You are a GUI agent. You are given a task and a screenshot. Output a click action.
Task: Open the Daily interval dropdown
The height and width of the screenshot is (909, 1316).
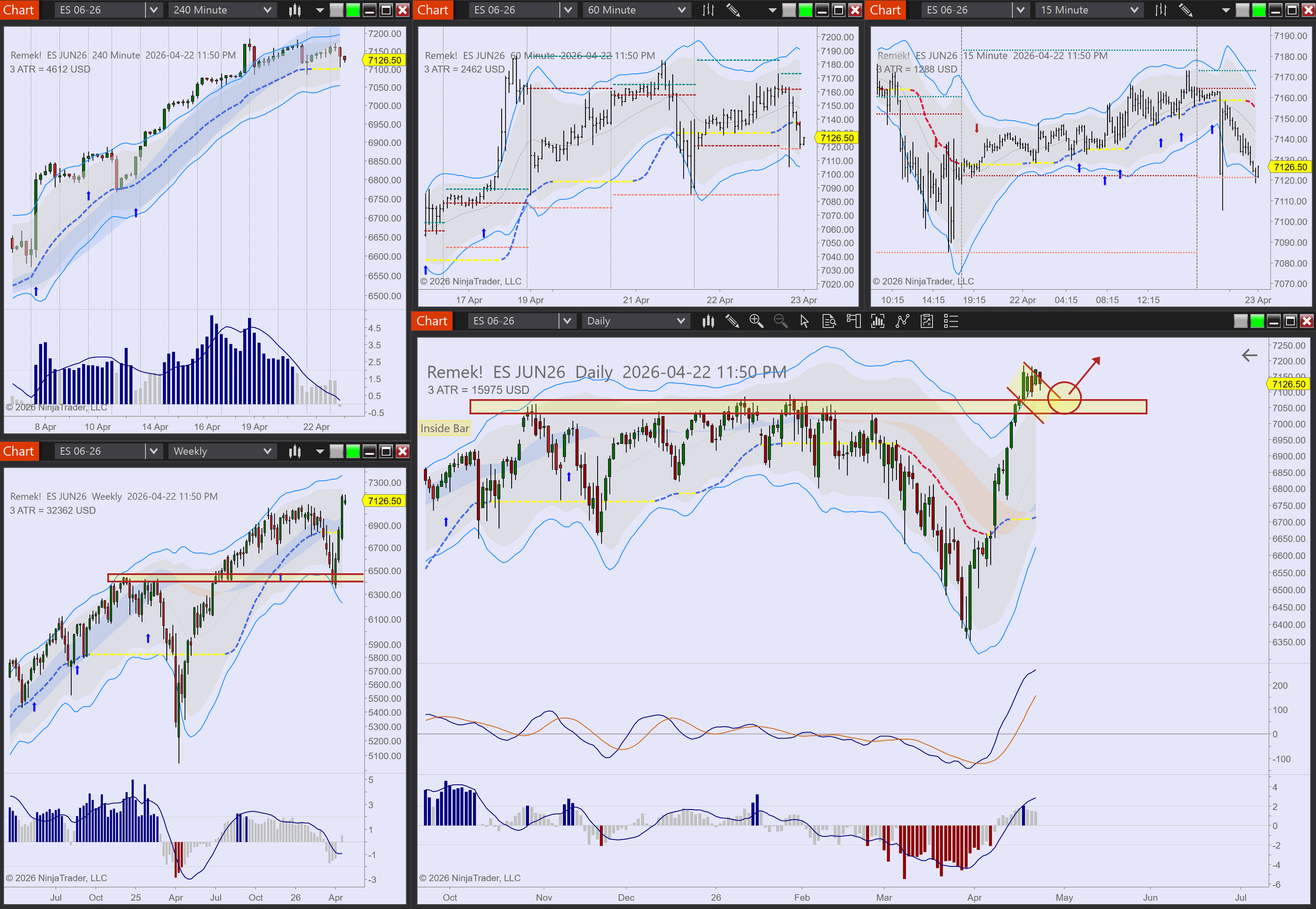tap(681, 321)
